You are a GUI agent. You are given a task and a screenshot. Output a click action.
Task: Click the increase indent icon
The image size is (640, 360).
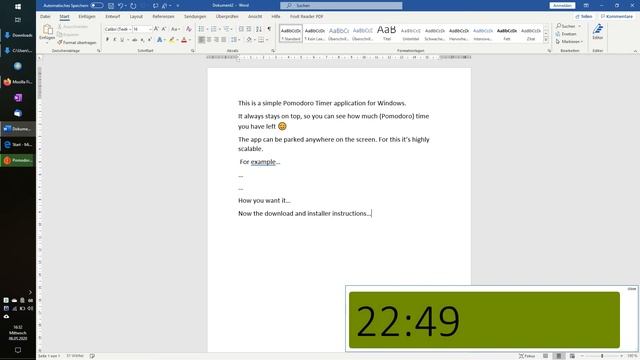249,29
